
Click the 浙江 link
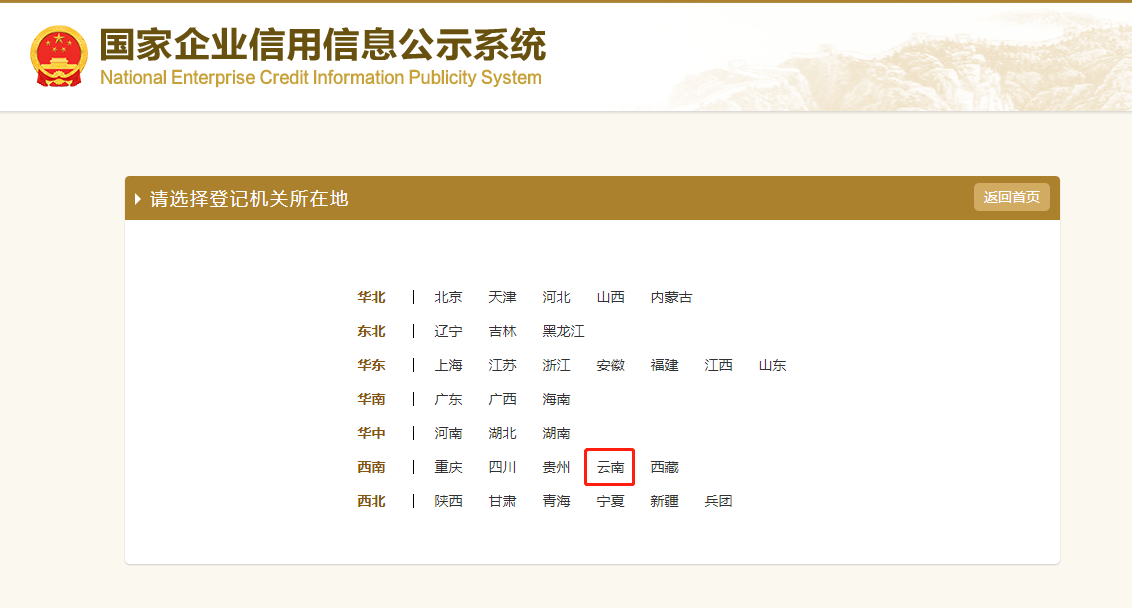557,365
